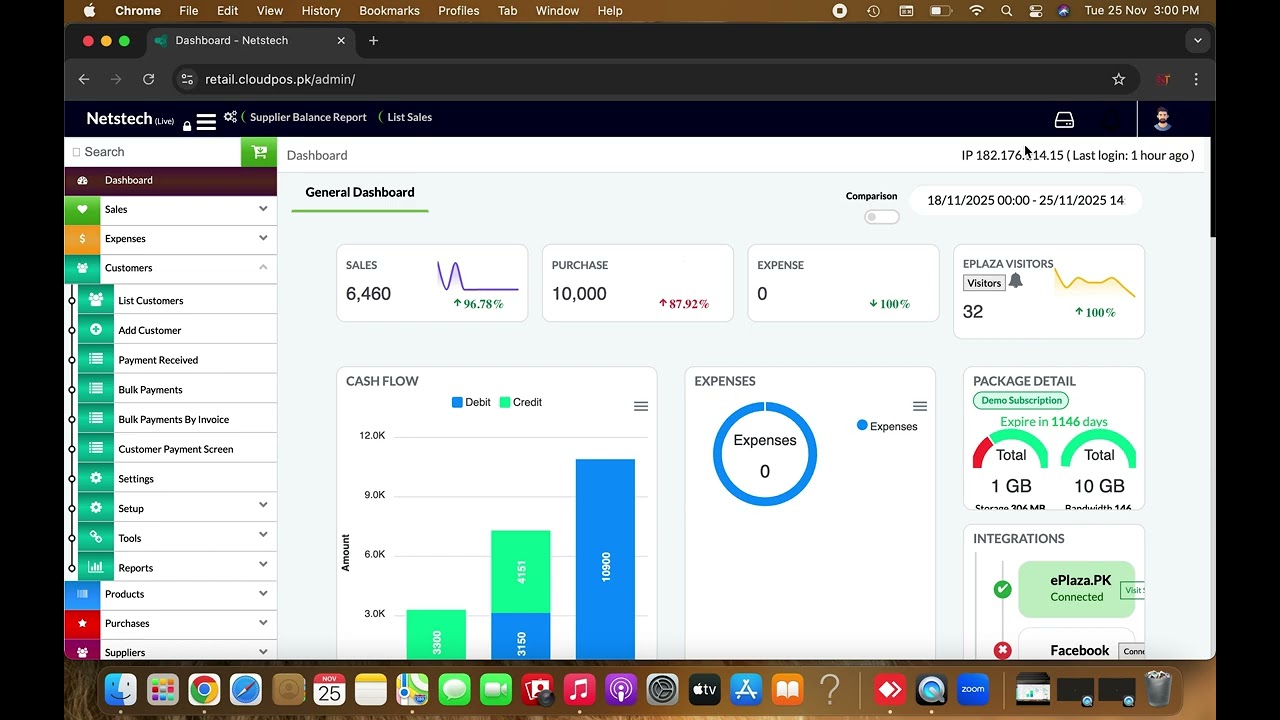Viewport: 1280px width, 720px height.
Task: Click the blue Expenses donut ring
Action: pyautogui.click(x=765, y=406)
